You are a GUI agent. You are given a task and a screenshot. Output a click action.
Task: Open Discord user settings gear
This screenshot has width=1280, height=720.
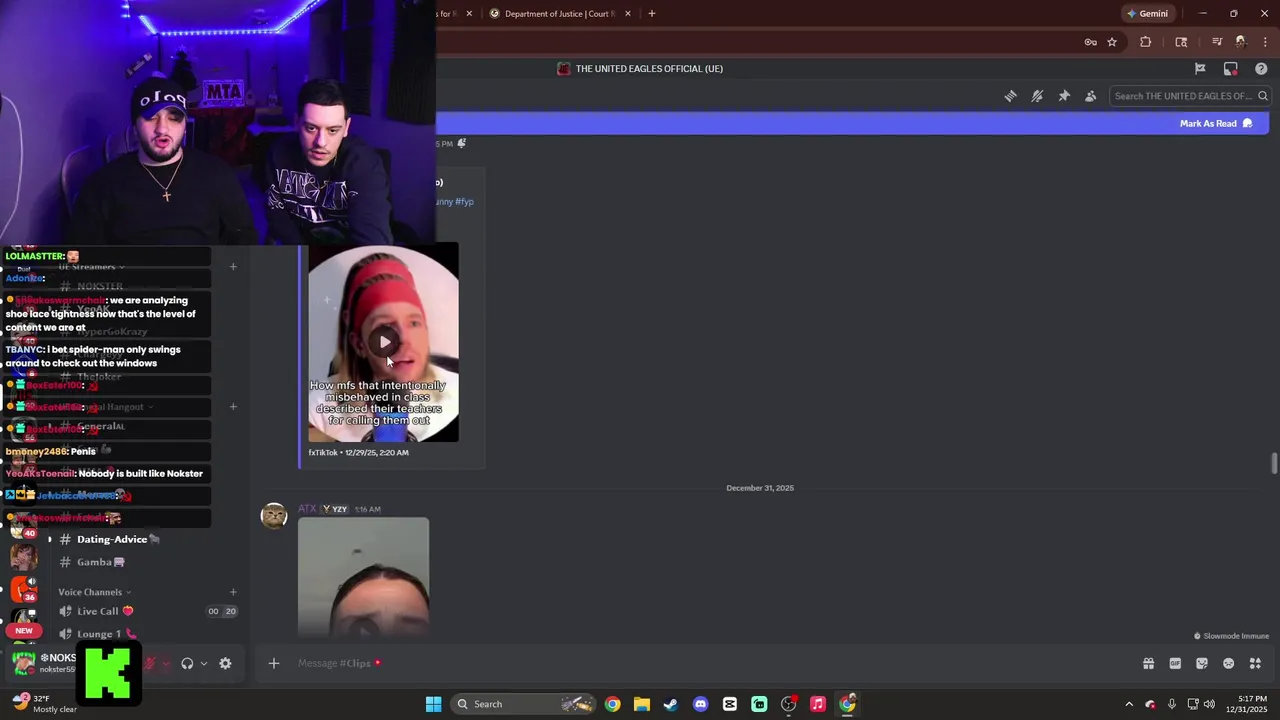pyautogui.click(x=225, y=663)
